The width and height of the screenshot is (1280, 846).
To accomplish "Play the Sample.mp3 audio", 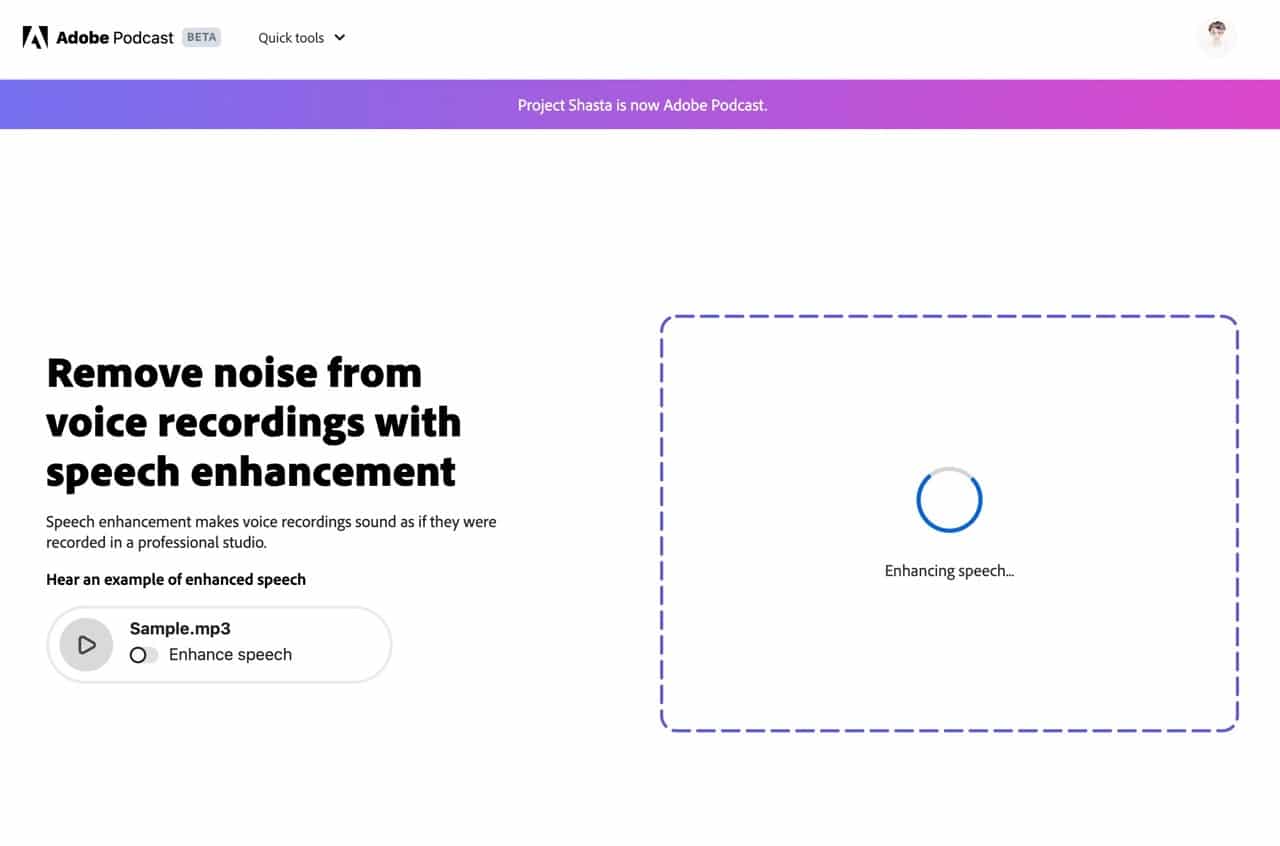I will pyautogui.click(x=87, y=645).
